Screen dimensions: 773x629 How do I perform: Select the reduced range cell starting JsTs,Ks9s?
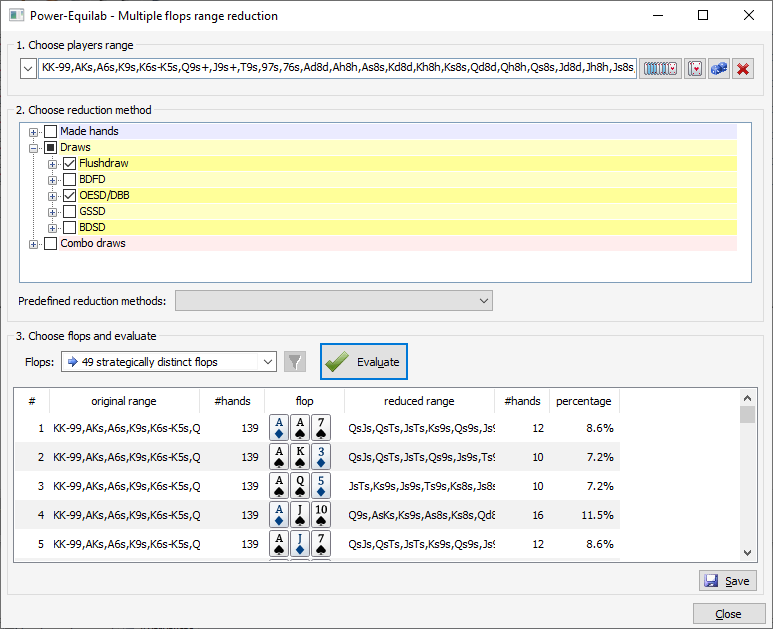click(x=422, y=486)
